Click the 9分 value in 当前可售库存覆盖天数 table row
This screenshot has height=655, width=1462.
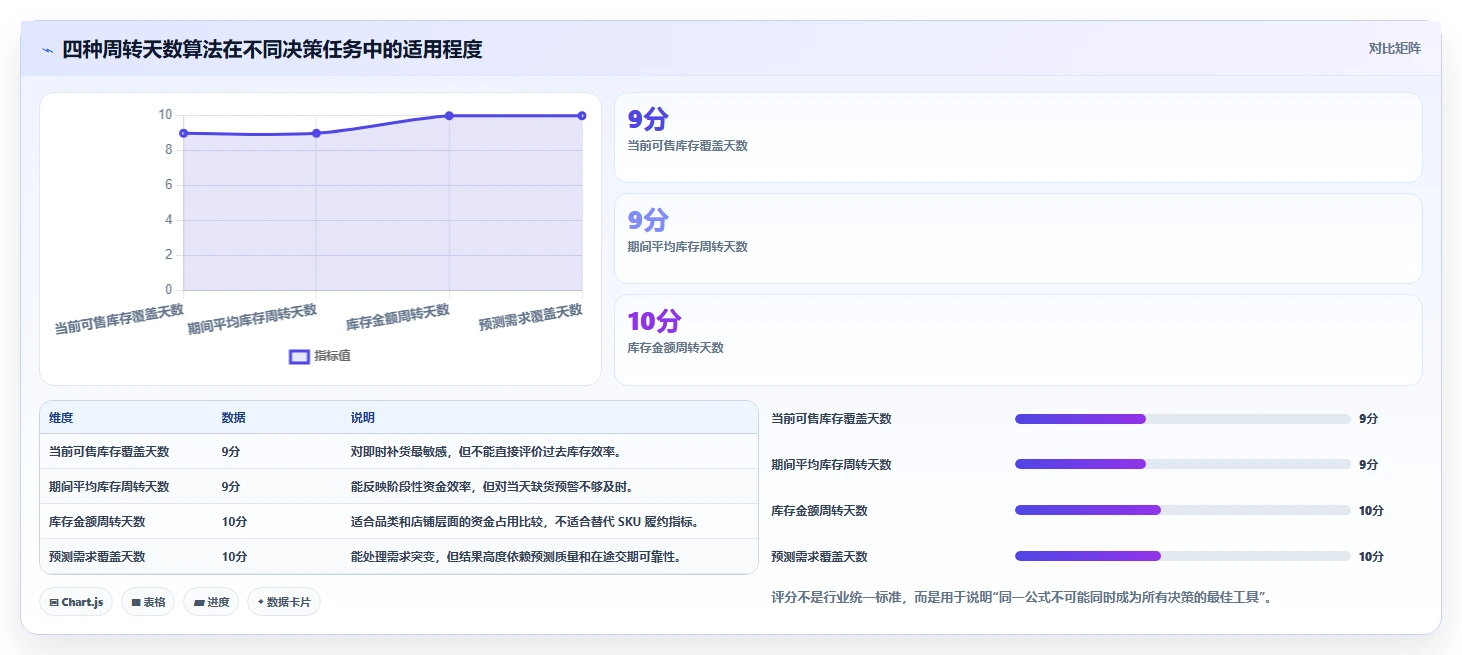click(x=231, y=452)
